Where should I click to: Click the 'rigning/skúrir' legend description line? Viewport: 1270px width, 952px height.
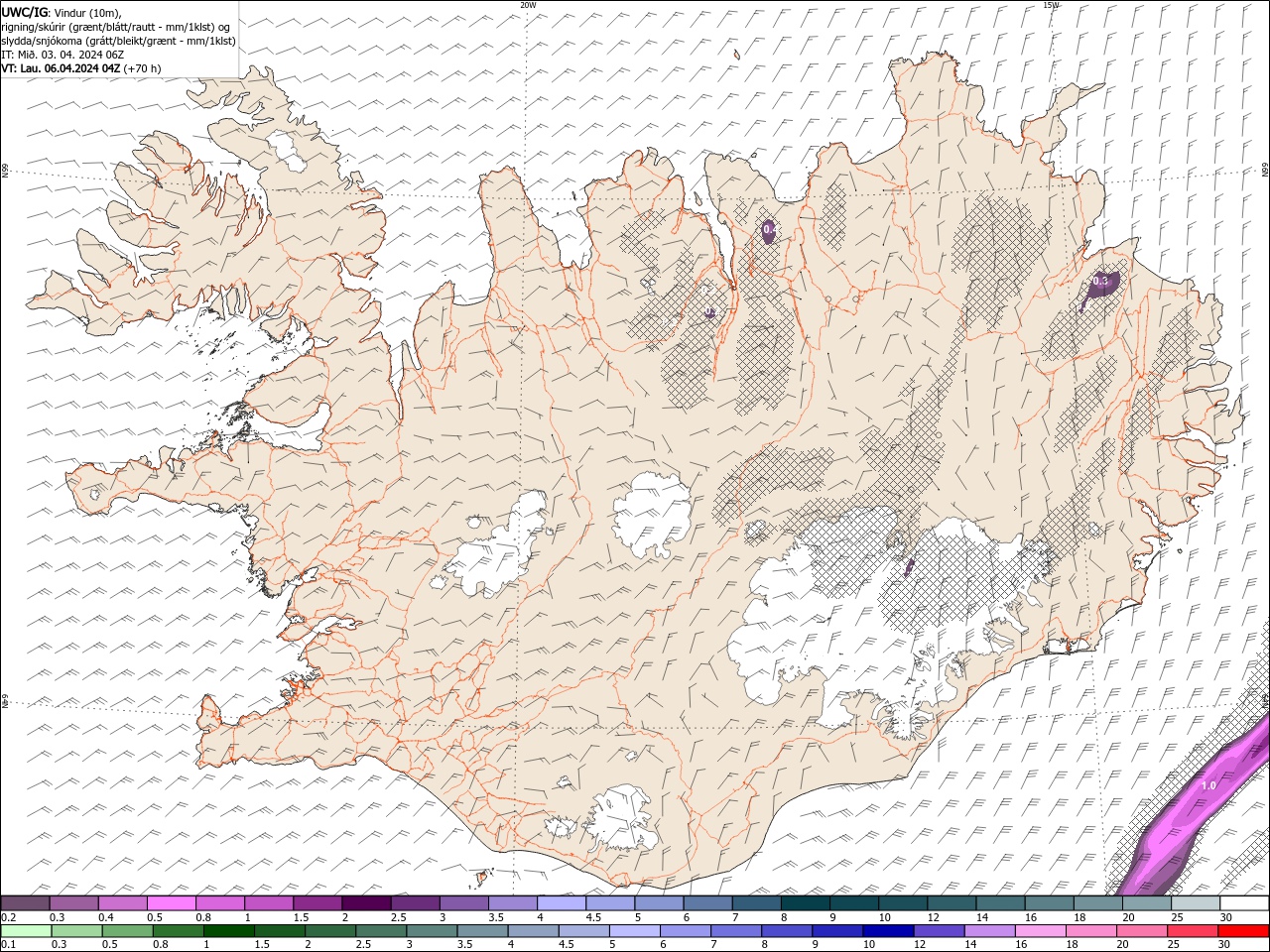(116, 27)
